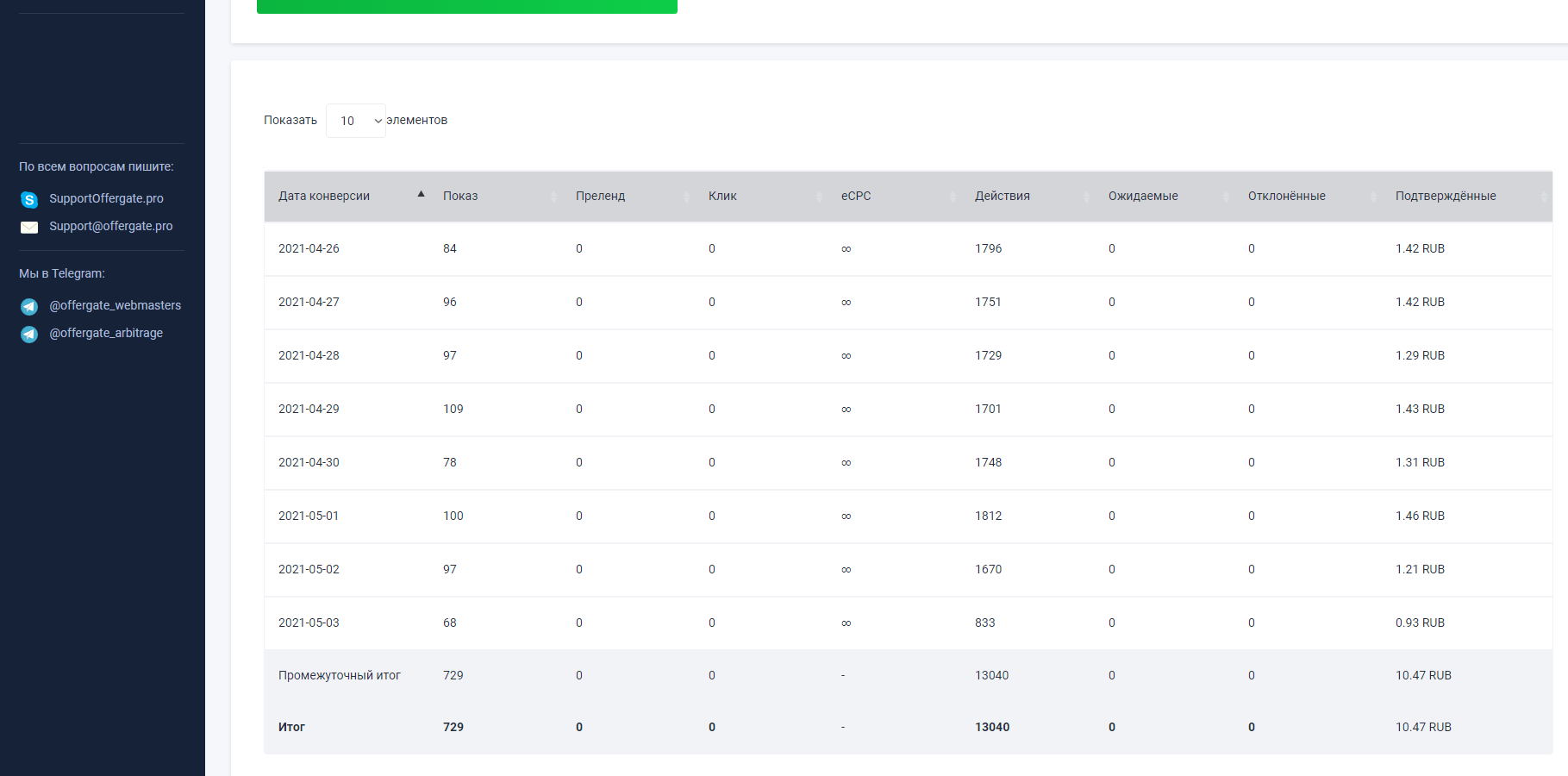1568x776 pixels.
Task: Click the confirmed amount 1.43 RUB
Action: [x=1421, y=409]
